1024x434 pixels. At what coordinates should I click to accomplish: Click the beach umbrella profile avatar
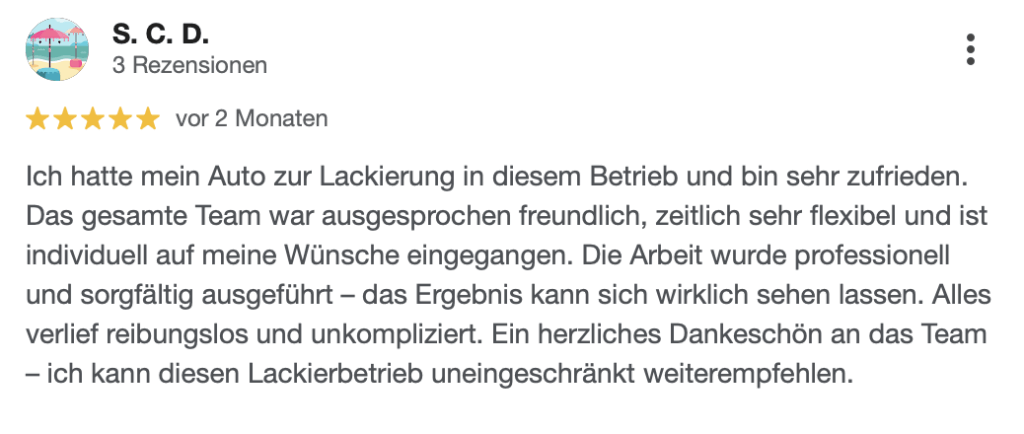(58, 49)
